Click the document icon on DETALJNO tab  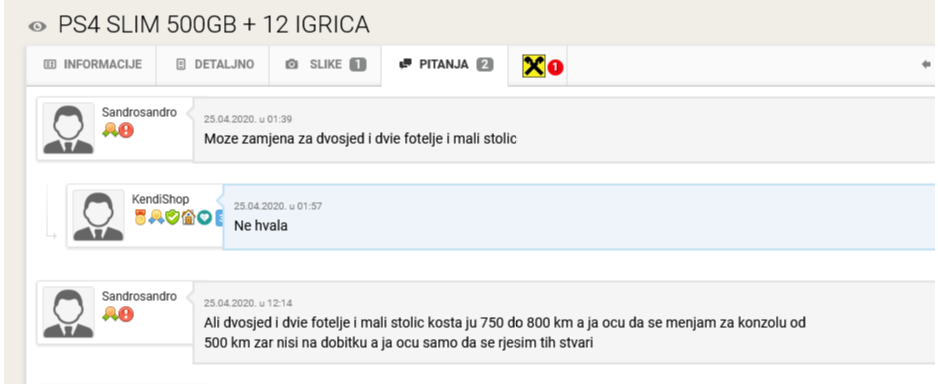pos(181,65)
